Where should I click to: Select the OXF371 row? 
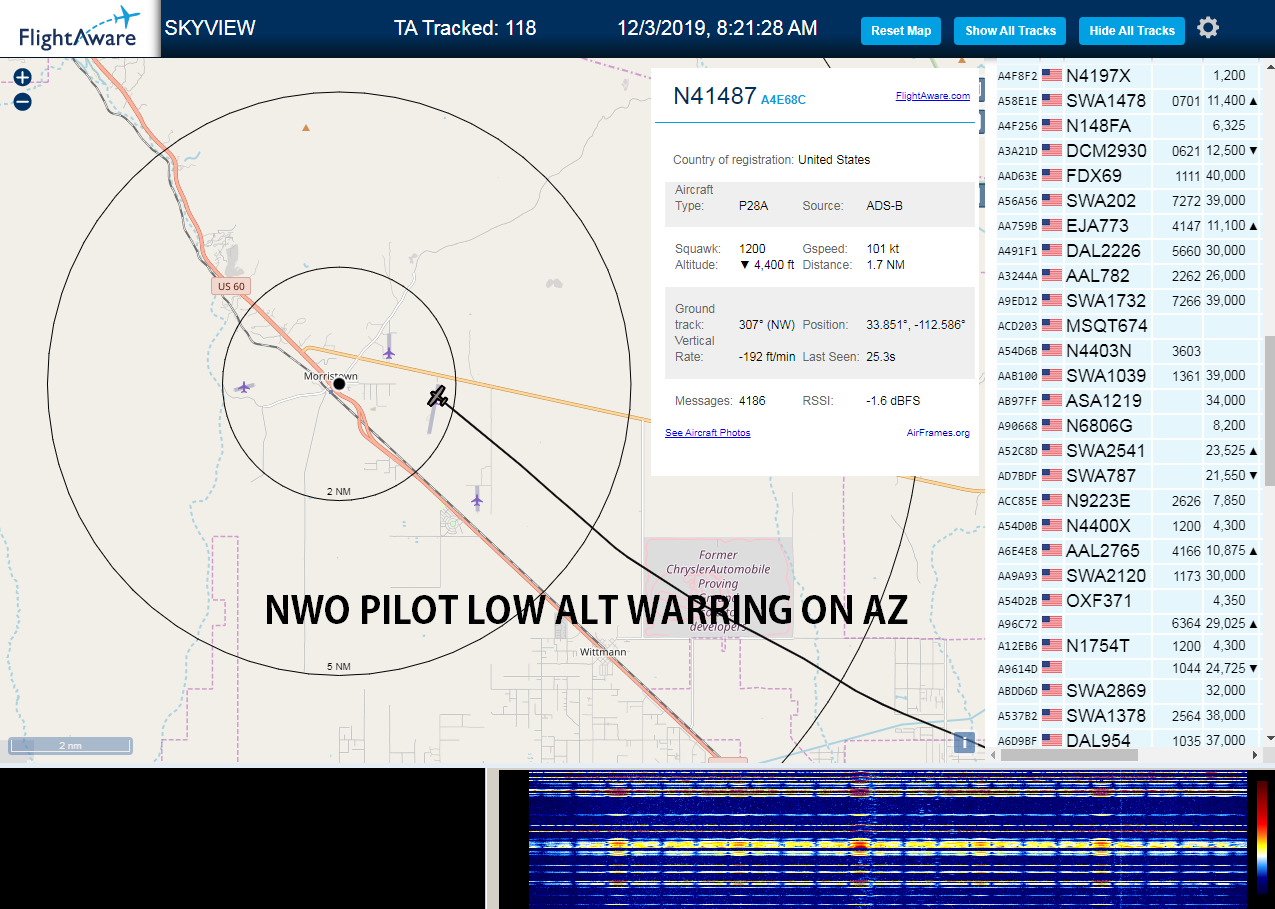[1127, 600]
